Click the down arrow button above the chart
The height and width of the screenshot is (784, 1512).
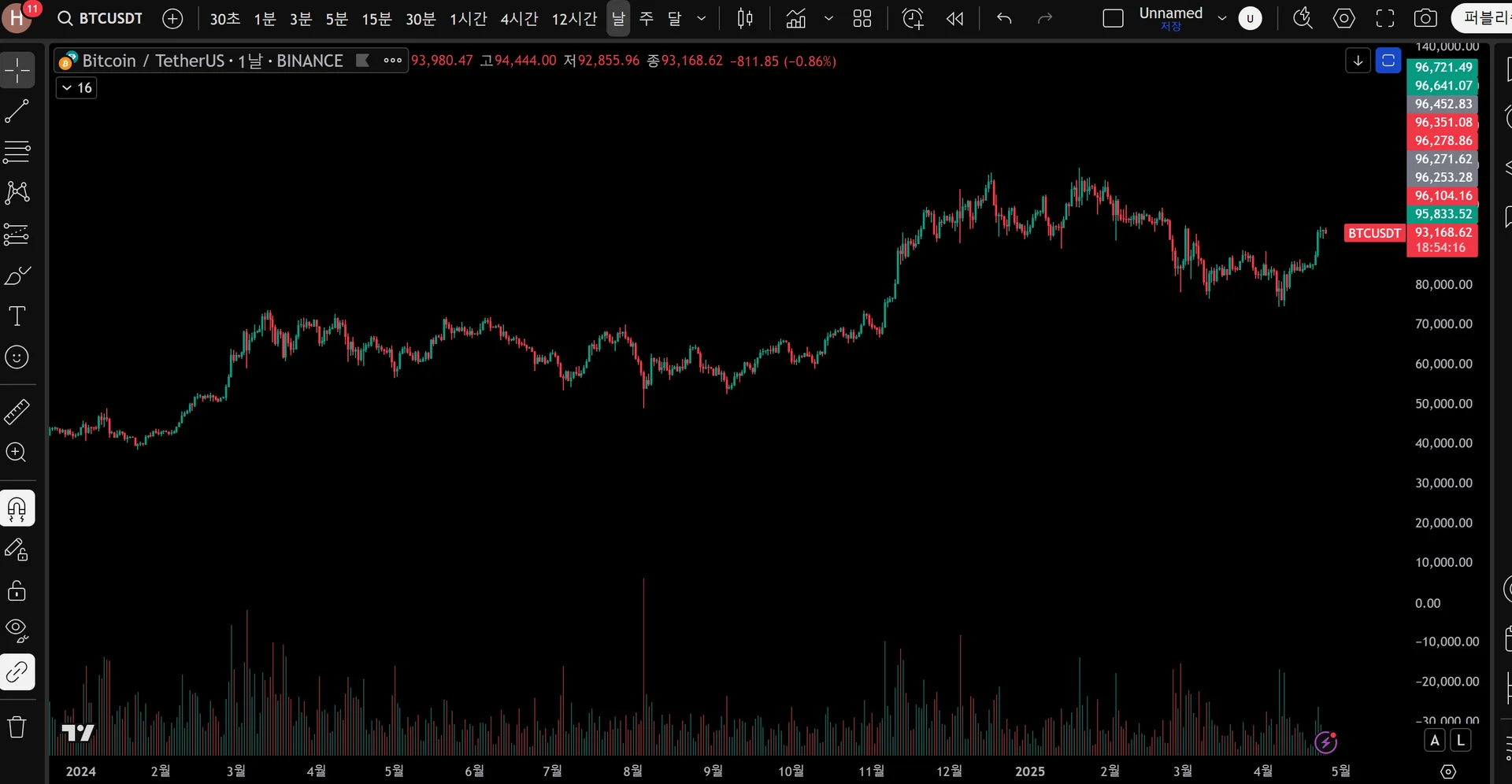(x=1358, y=61)
